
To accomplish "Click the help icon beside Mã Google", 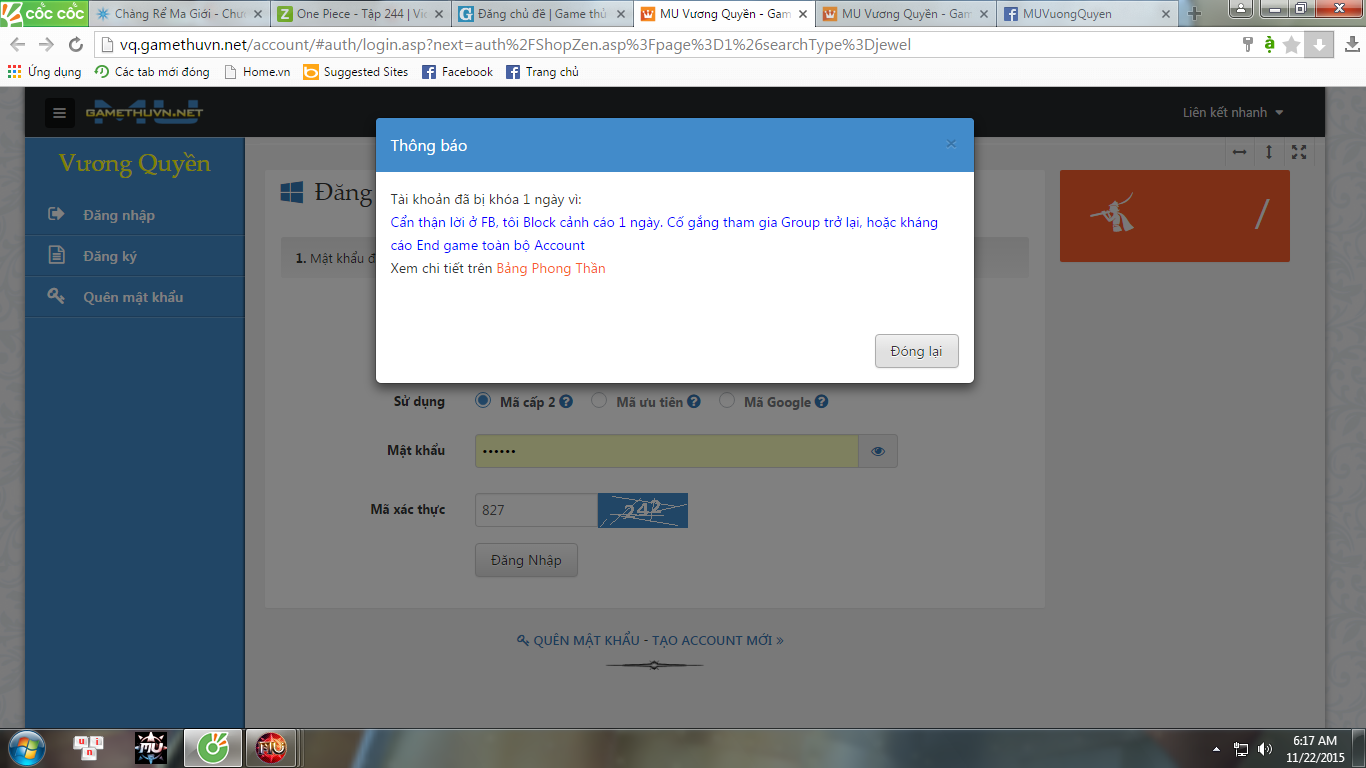I will coord(821,402).
